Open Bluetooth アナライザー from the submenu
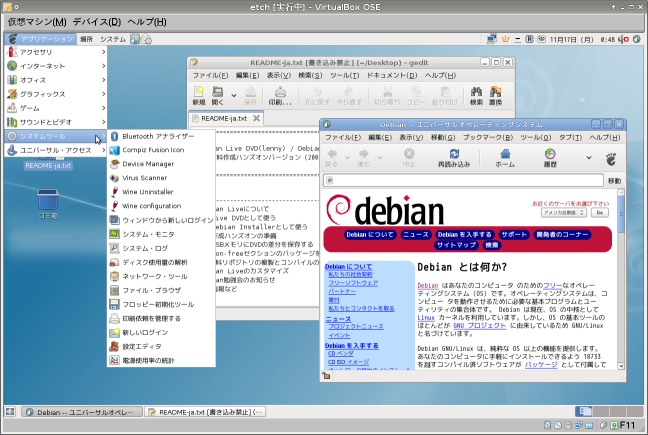648x435 pixels. click(x=161, y=136)
